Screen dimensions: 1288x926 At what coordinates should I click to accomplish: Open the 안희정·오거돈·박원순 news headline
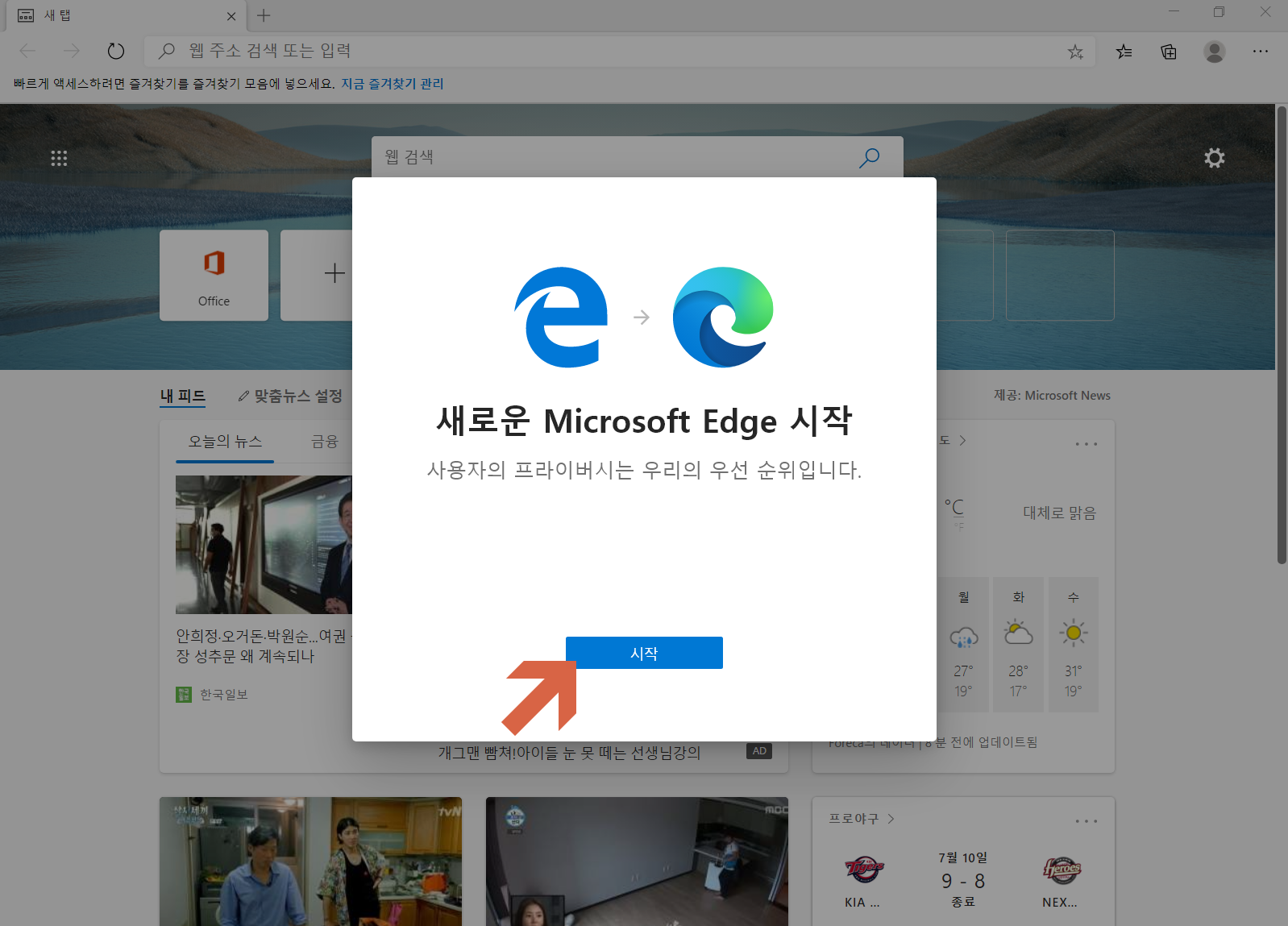pyautogui.click(x=264, y=646)
